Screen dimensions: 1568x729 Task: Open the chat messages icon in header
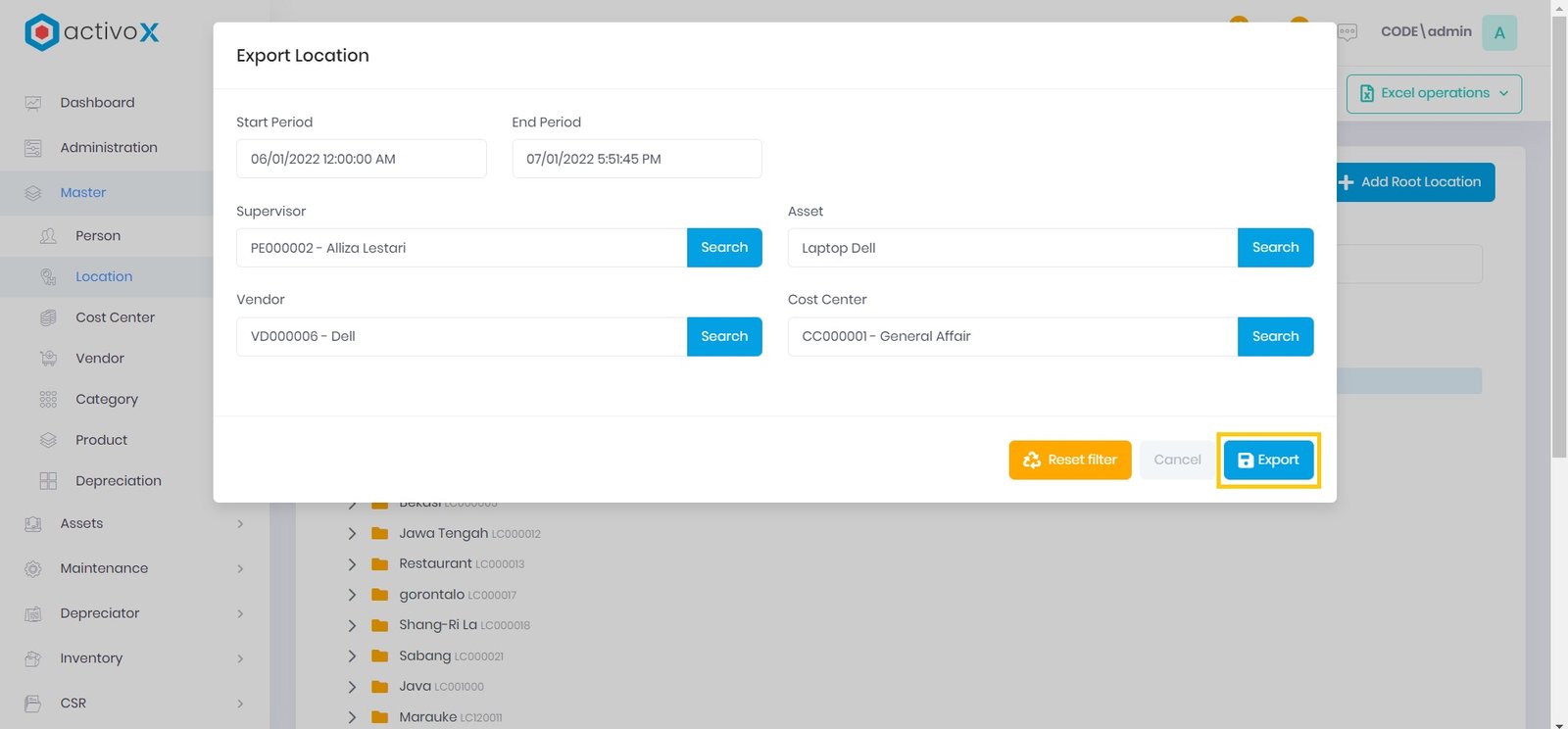(x=1347, y=32)
